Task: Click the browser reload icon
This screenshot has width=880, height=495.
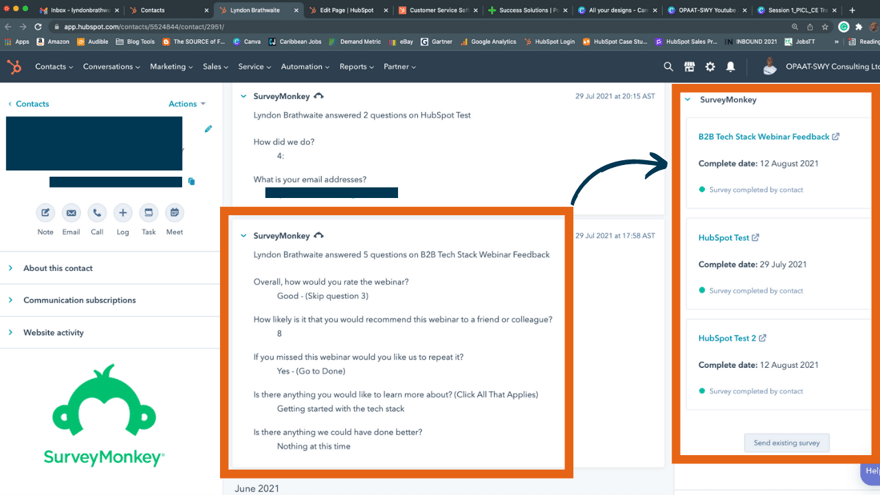Action: (x=38, y=26)
